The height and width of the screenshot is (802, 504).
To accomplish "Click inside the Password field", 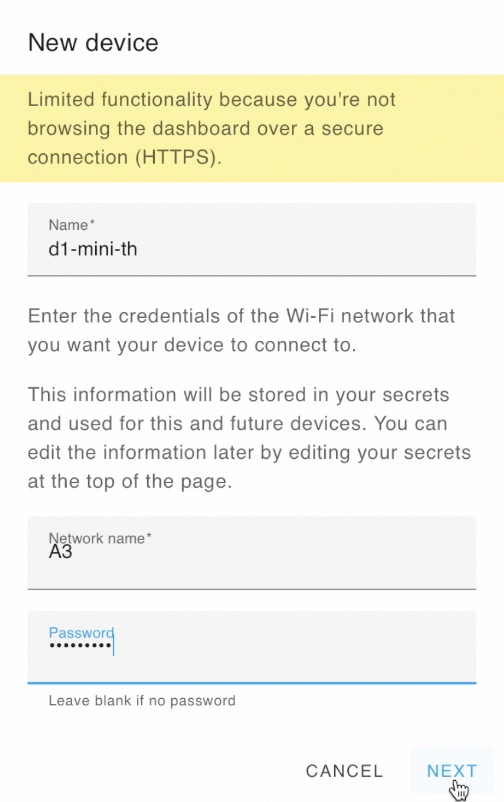I will (x=252, y=647).
